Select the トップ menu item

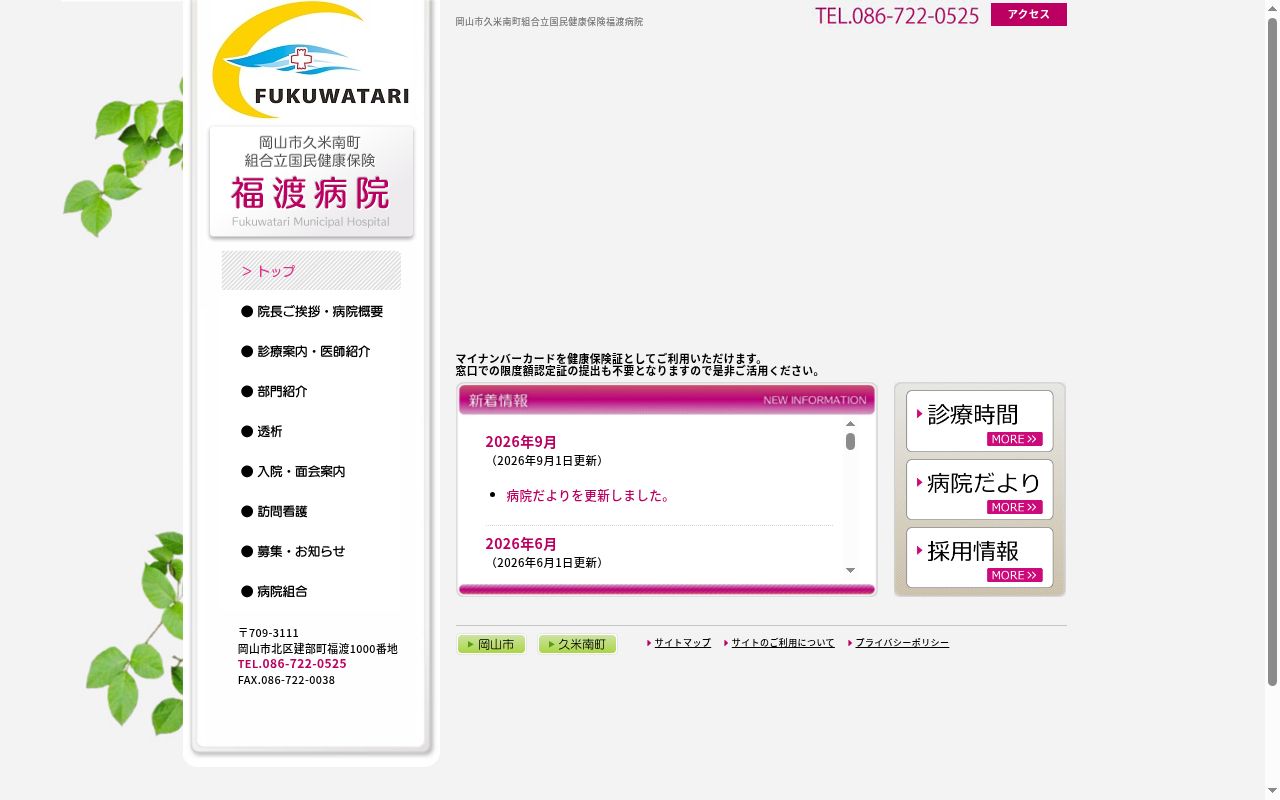tap(311, 271)
